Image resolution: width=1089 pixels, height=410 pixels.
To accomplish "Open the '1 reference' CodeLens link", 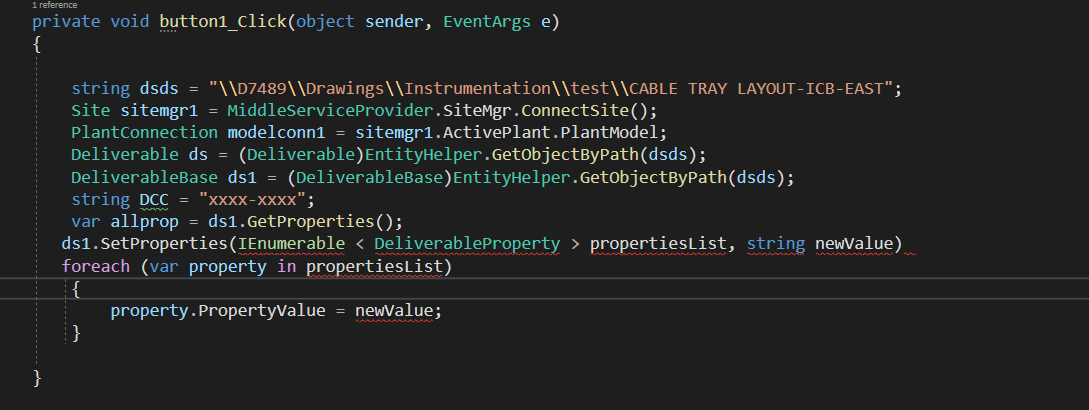I will [x=54, y=5].
